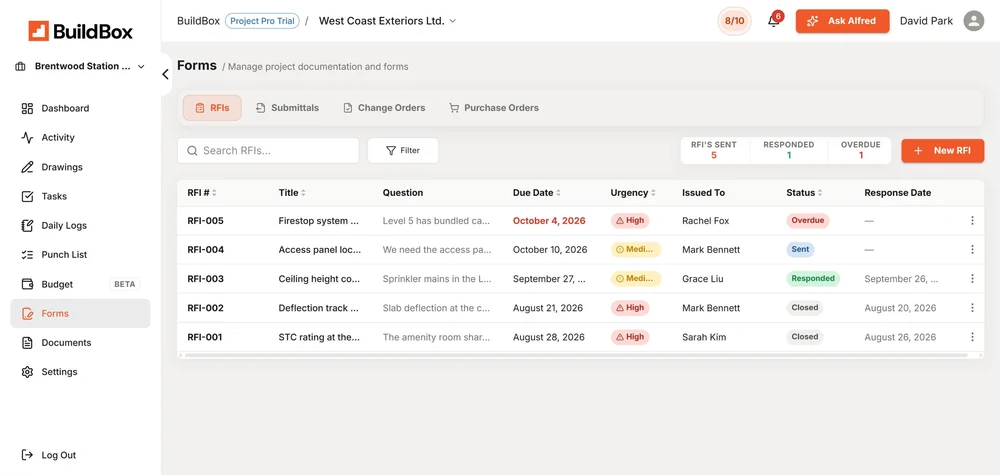The width and height of the screenshot is (1000, 475).
Task: Click the Sent status badge
Action: pos(800,250)
